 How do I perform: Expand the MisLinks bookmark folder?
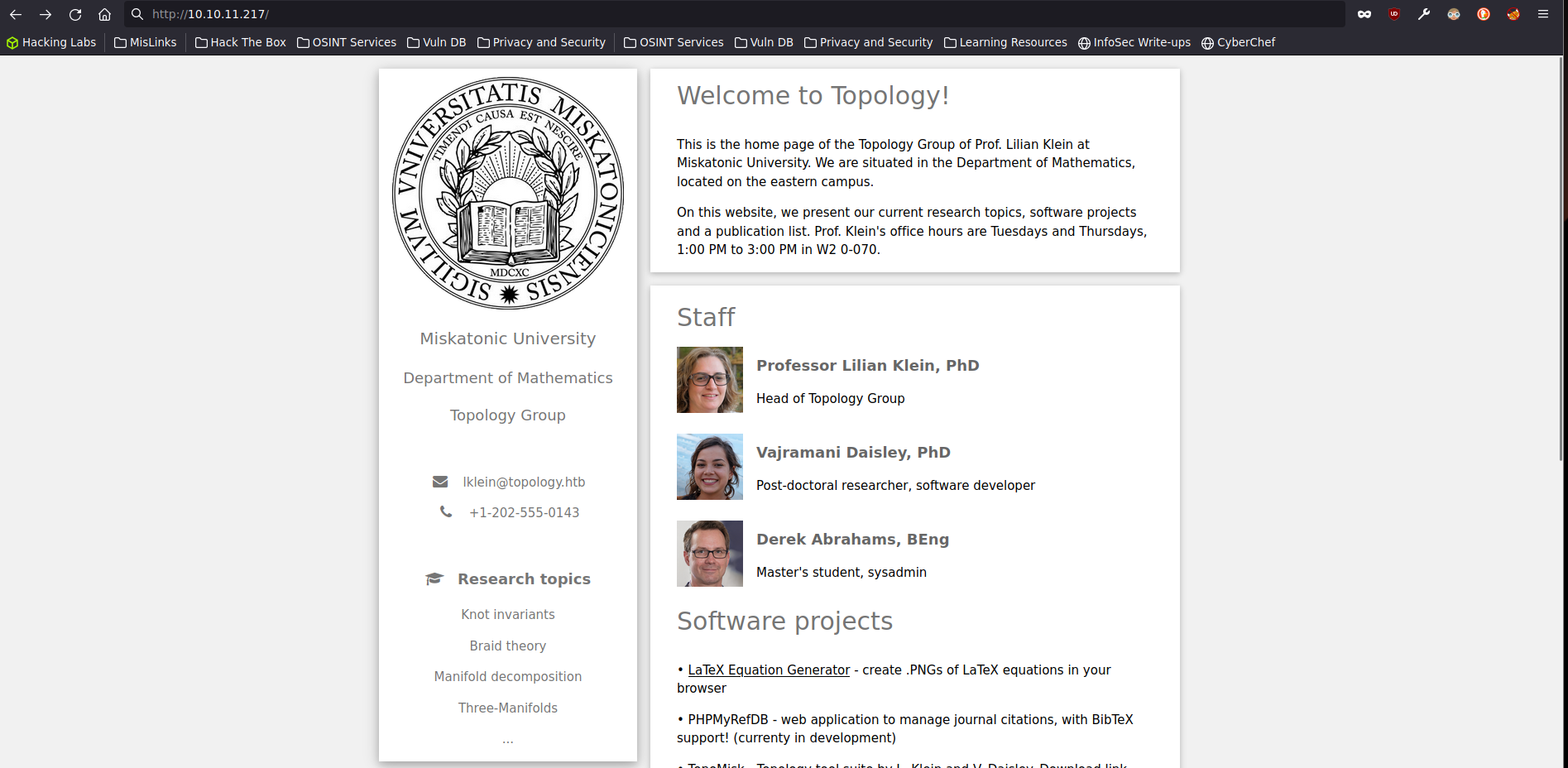(146, 42)
